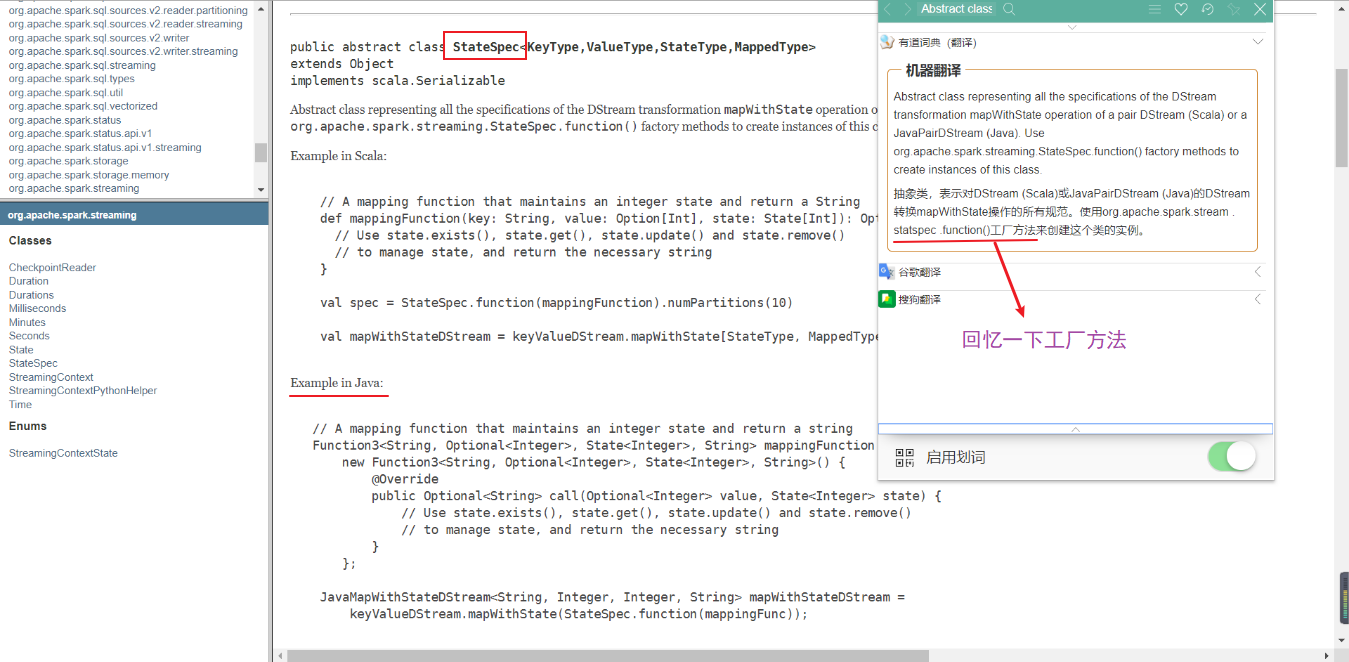The width and height of the screenshot is (1349, 662).
Task: Click the heart favorite icon in the popup header
Action: (x=1181, y=9)
